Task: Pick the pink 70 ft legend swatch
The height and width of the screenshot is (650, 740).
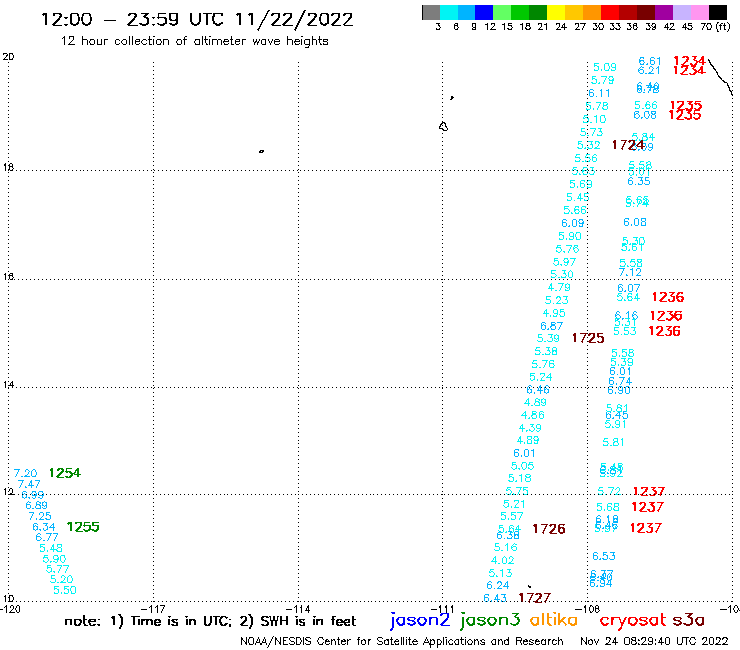Action: (x=698, y=12)
